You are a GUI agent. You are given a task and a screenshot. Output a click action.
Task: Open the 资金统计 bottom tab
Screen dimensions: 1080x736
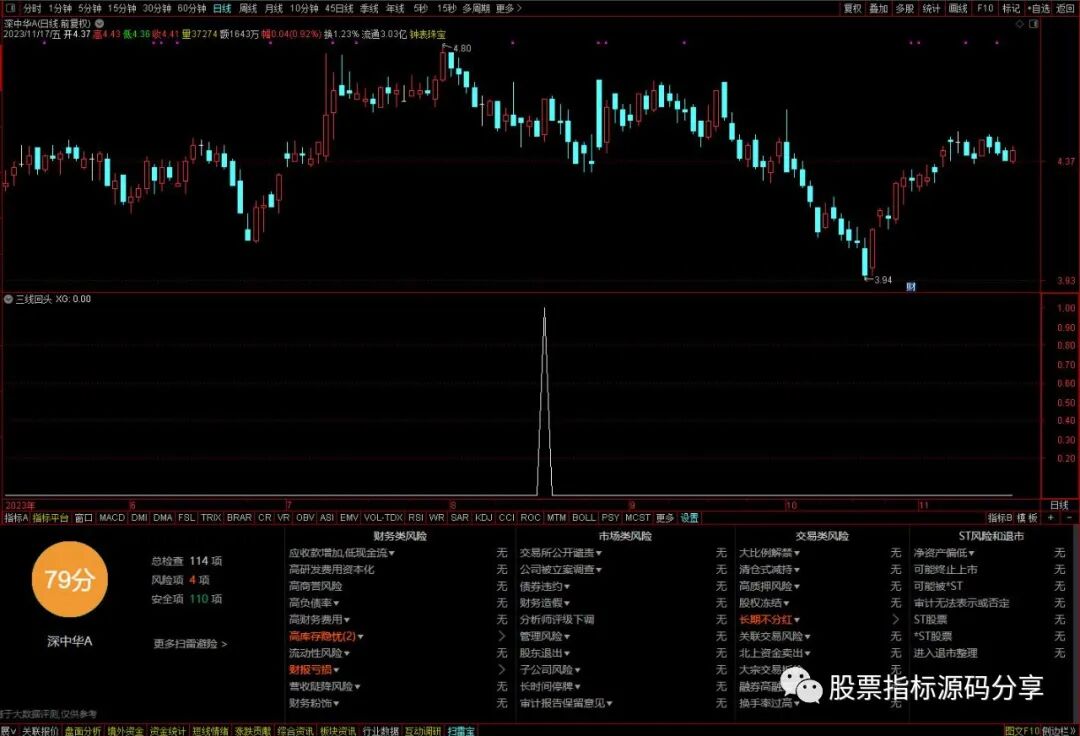point(167,730)
